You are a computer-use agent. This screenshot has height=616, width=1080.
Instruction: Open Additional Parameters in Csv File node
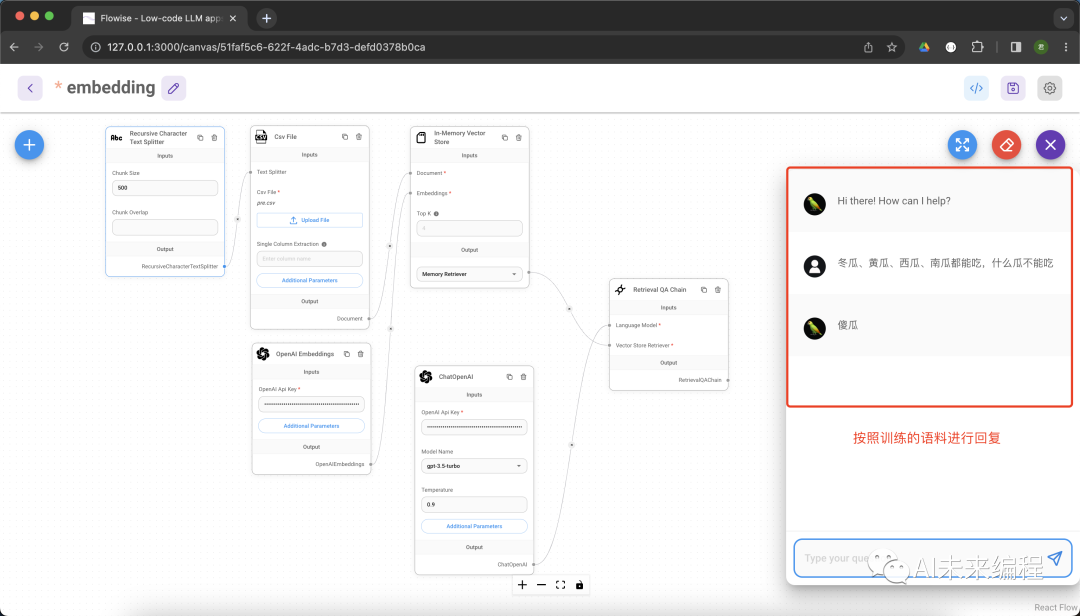click(x=309, y=280)
